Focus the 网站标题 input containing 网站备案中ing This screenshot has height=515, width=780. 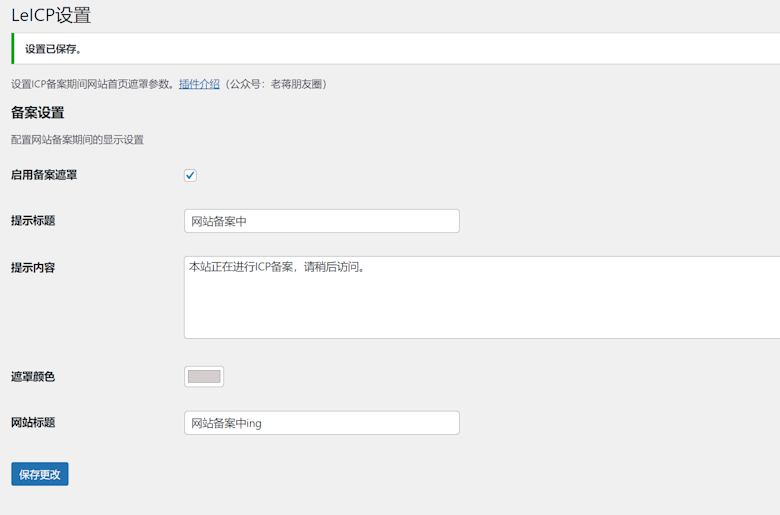(x=321, y=423)
